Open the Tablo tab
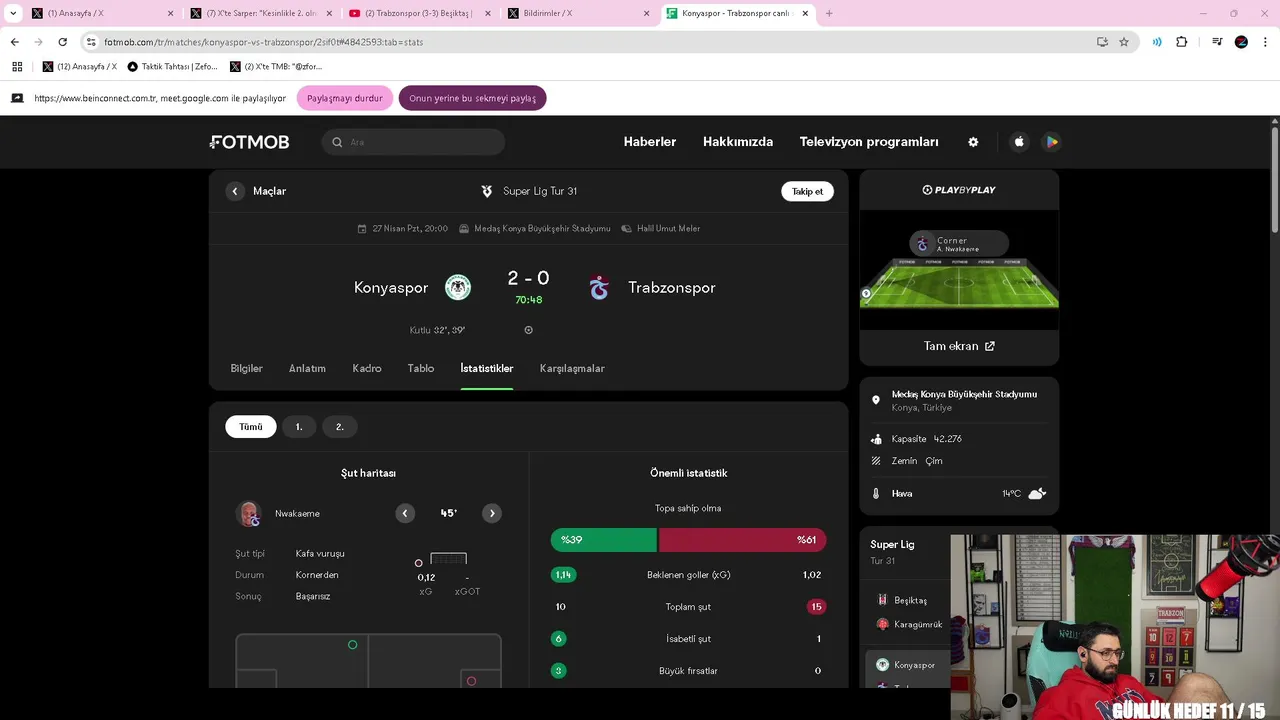Viewport: 1280px width, 720px height. tap(421, 368)
